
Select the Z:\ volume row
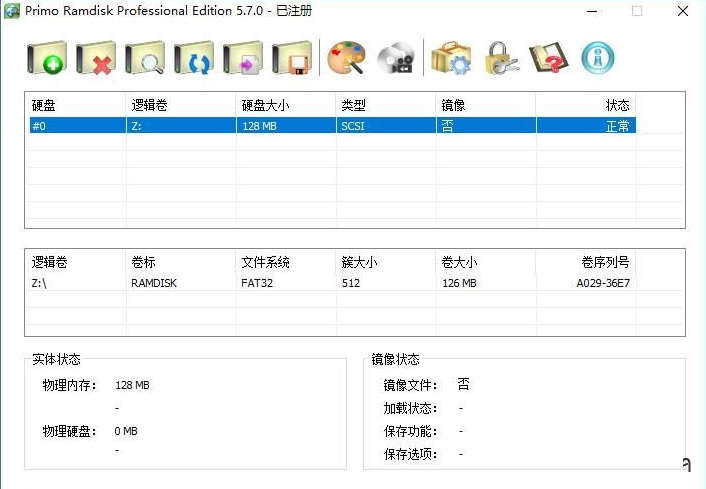point(333,283)
